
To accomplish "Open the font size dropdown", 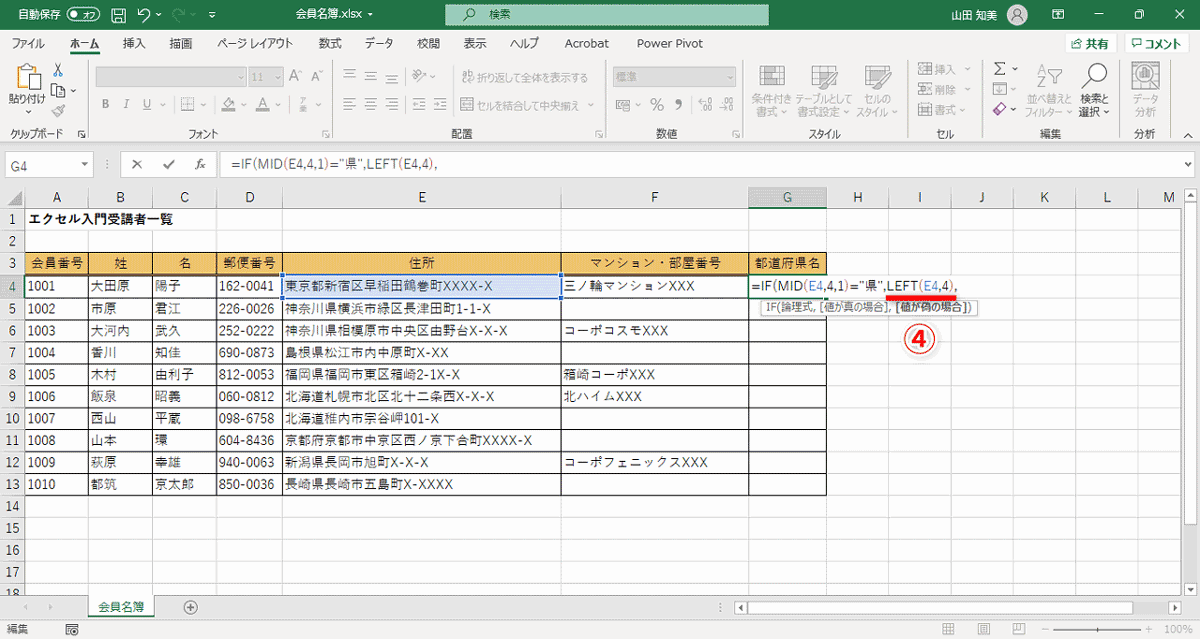I will click(277, 76).
